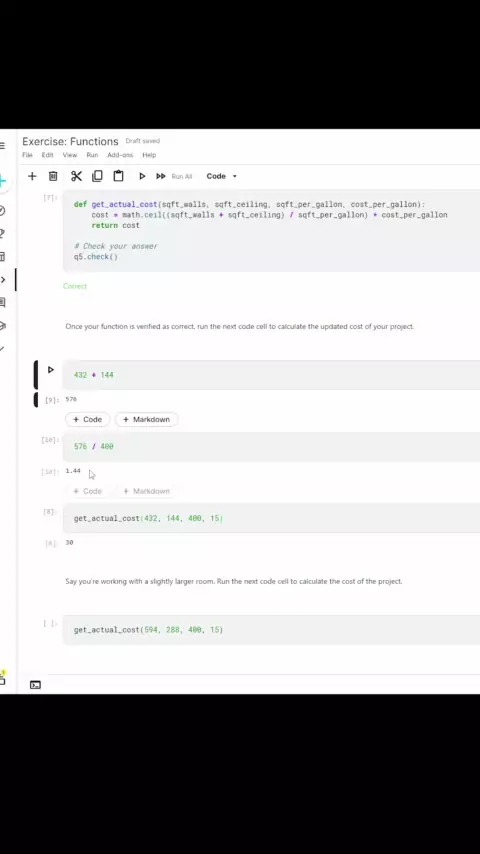Click the + Code button below output 576

88,419
